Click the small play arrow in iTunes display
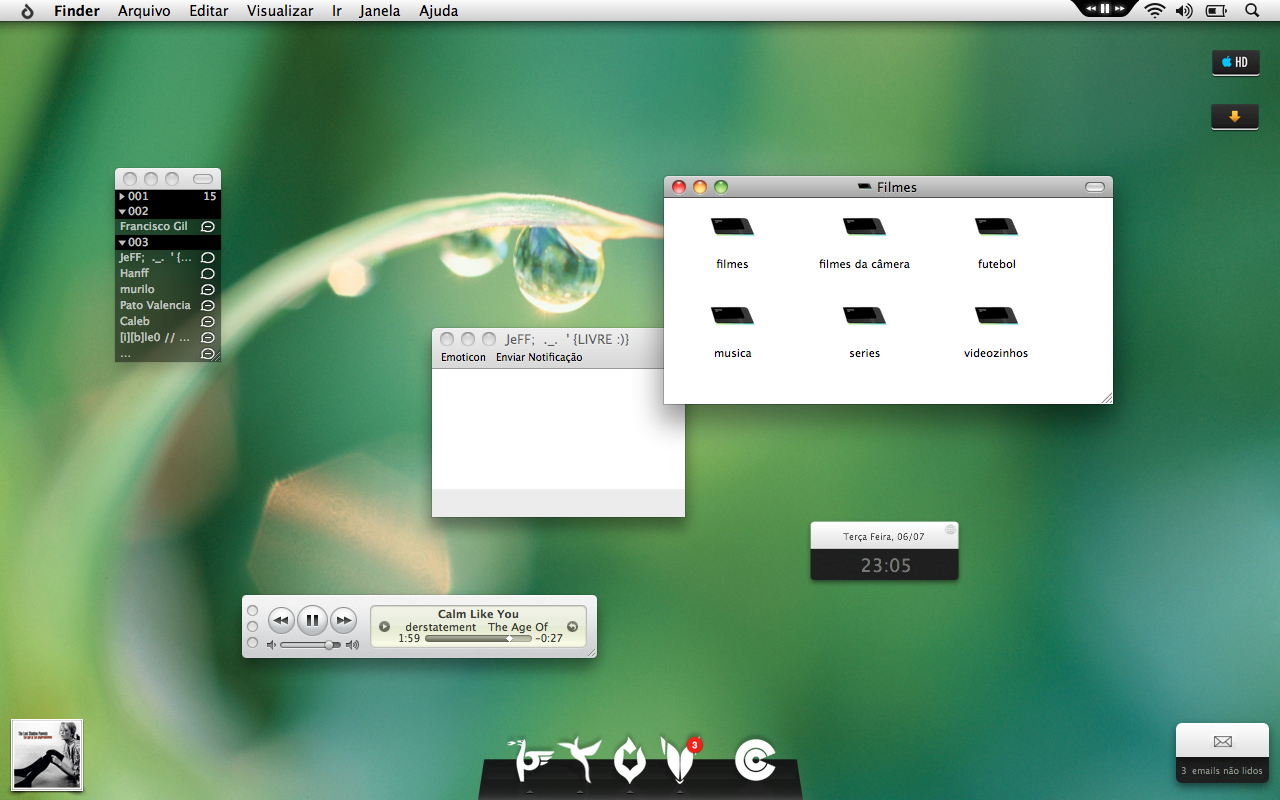 tap(384, 627)
